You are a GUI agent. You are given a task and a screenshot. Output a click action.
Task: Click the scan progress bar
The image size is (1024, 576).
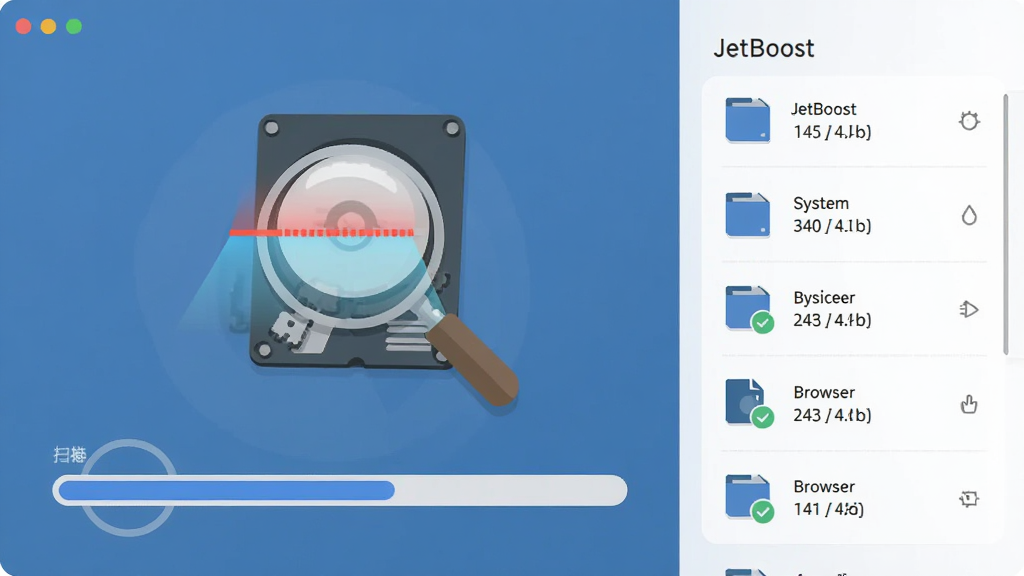[340, 490]
